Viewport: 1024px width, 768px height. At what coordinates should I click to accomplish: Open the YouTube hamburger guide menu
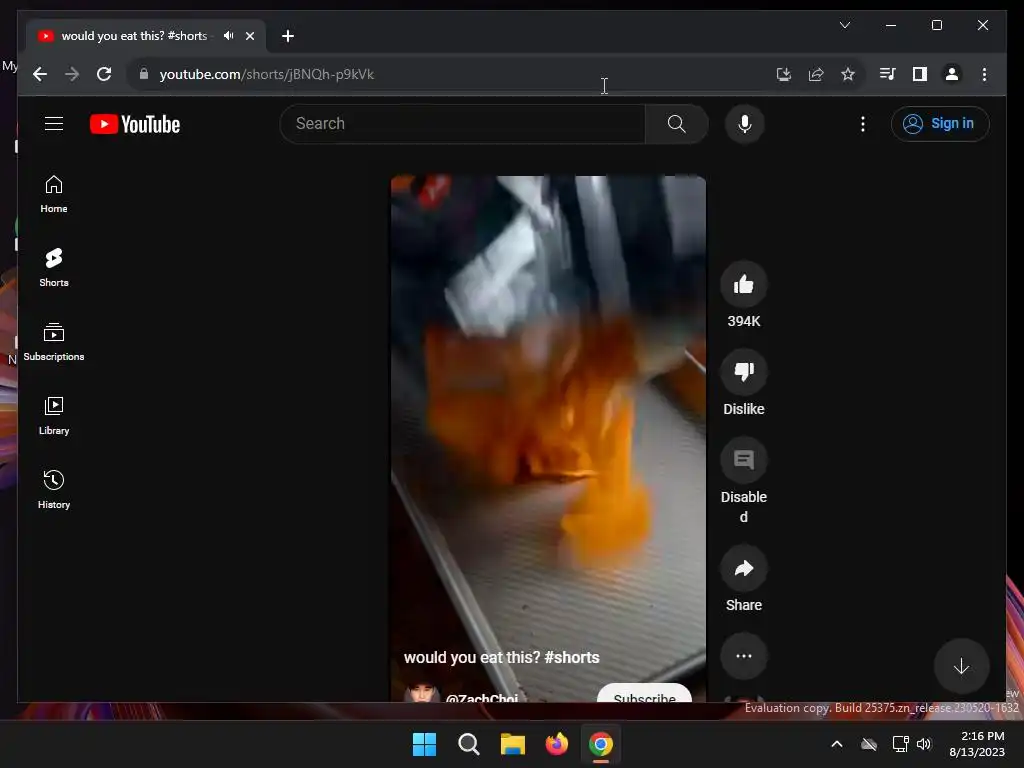[54, 123]
